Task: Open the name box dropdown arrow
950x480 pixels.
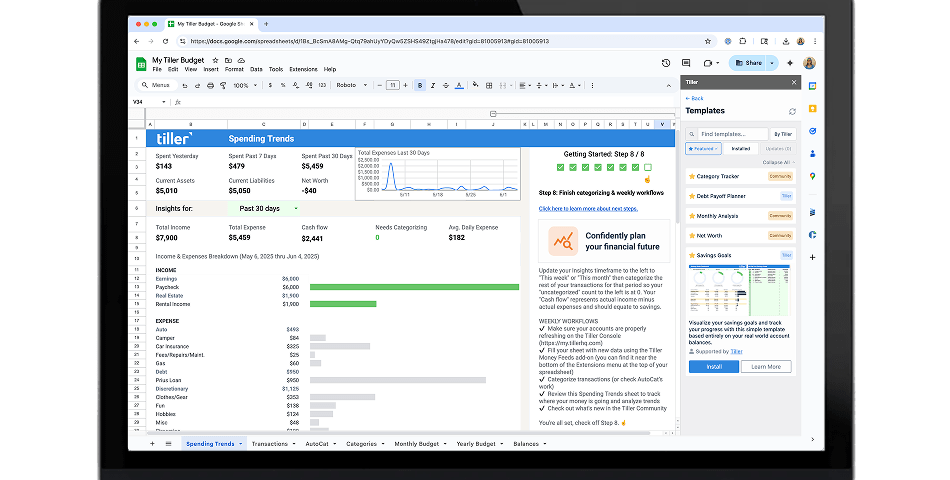Action: tap(164, 102)
